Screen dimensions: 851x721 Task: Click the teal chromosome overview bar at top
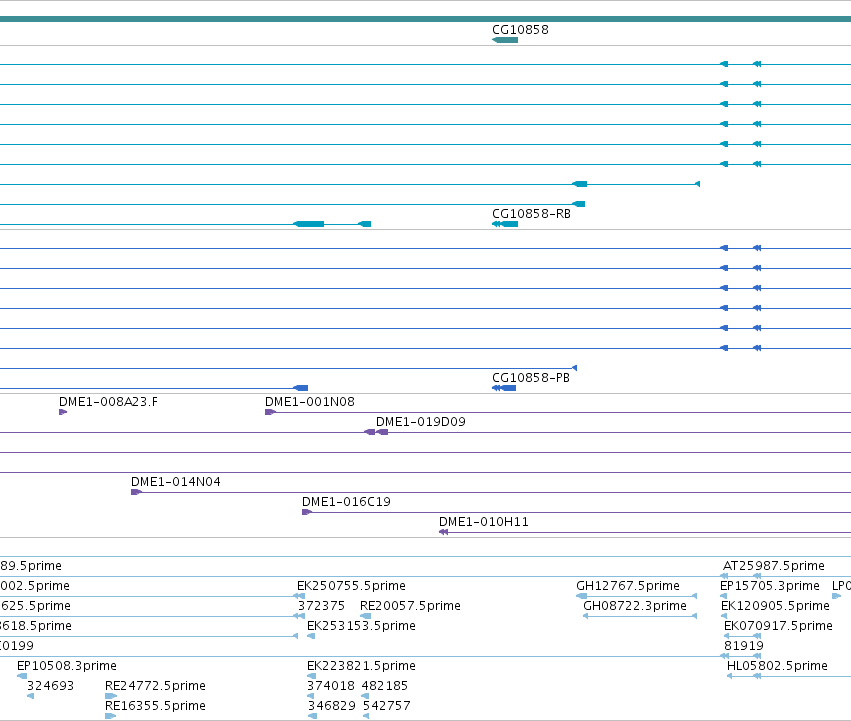coord(426,19)
